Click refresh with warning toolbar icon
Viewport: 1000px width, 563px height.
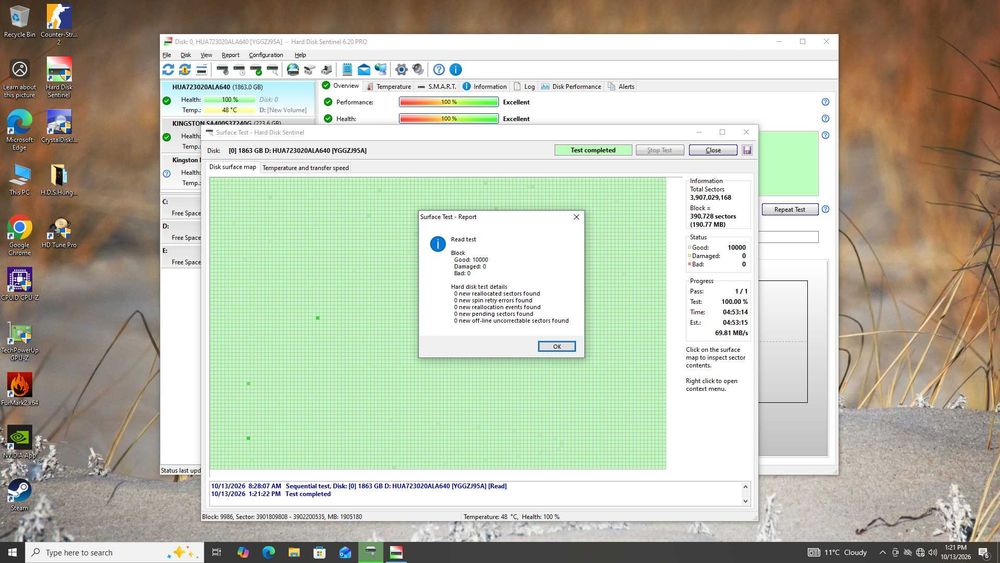[x=184, y=69]
